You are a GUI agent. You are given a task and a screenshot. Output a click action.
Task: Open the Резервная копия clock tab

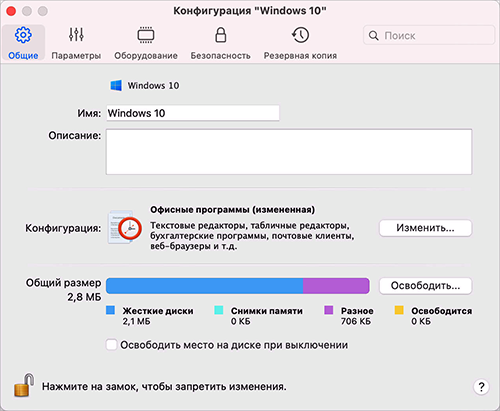300,43
